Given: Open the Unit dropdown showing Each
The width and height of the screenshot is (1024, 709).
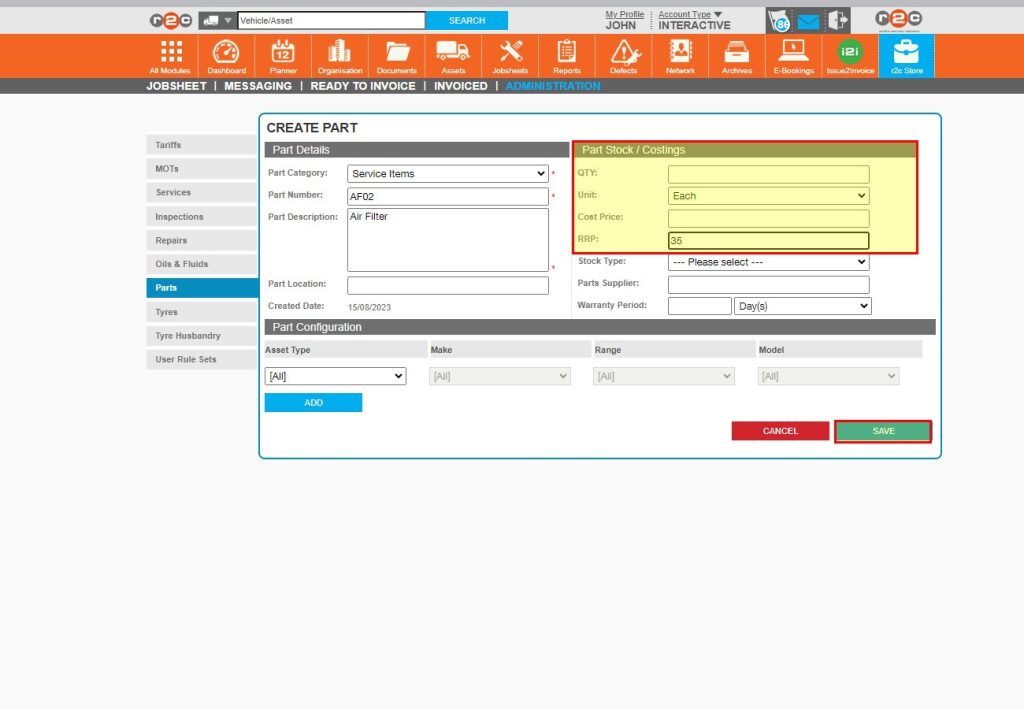Looking at the screenshot, I should point(769,196).
